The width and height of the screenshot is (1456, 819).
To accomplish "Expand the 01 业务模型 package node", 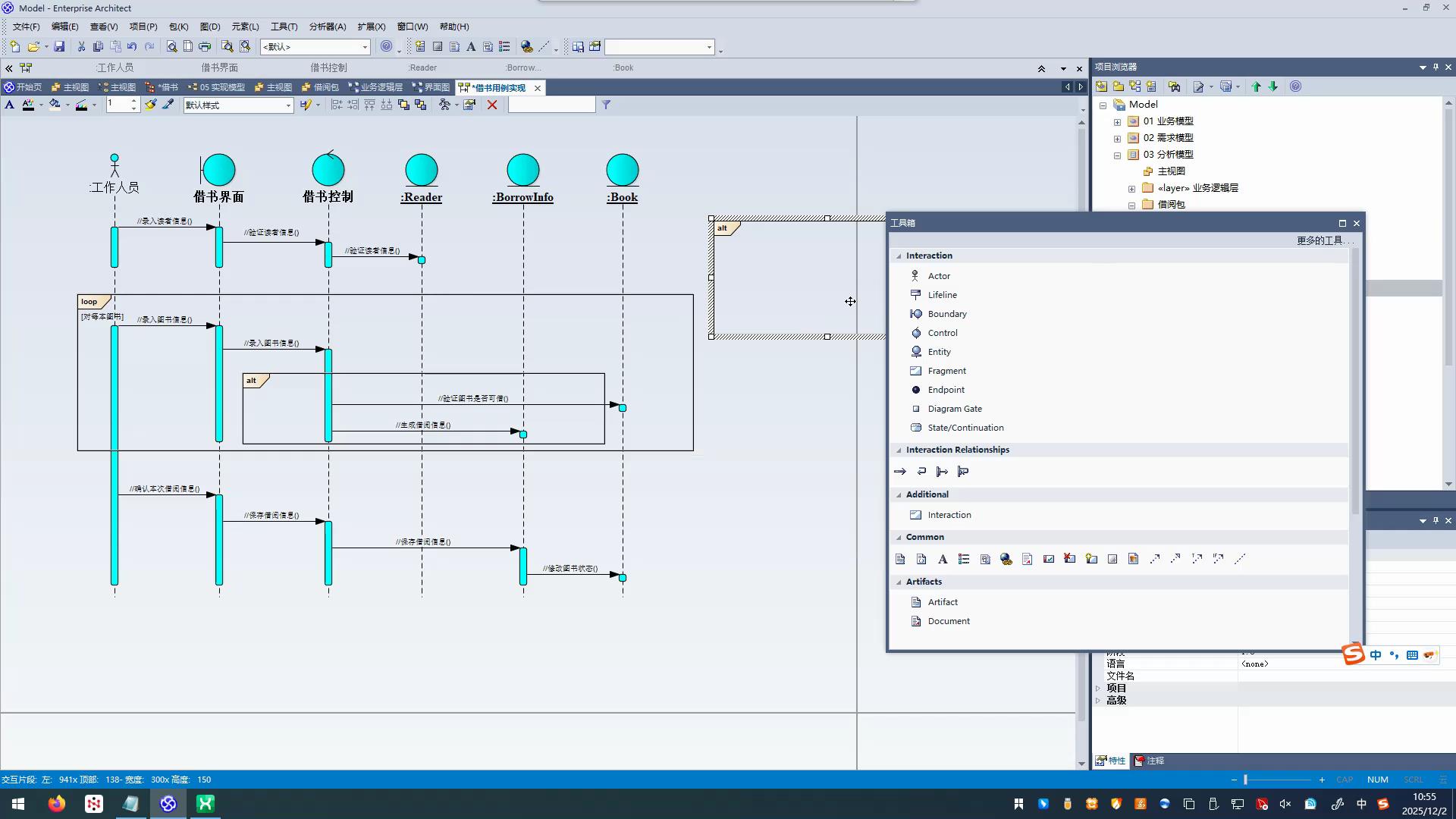I will click(x=1117, y=121).
